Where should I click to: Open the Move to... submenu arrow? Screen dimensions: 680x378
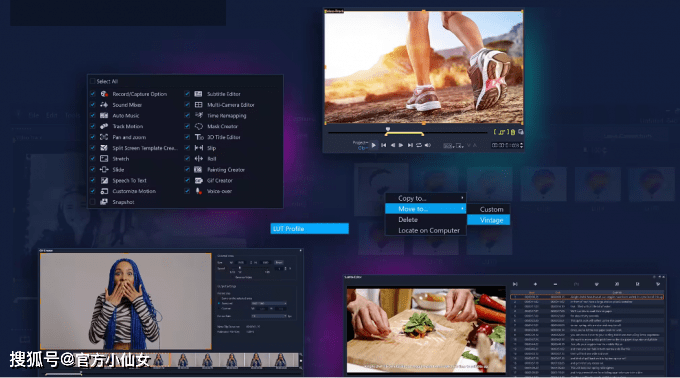pos(462,209)
